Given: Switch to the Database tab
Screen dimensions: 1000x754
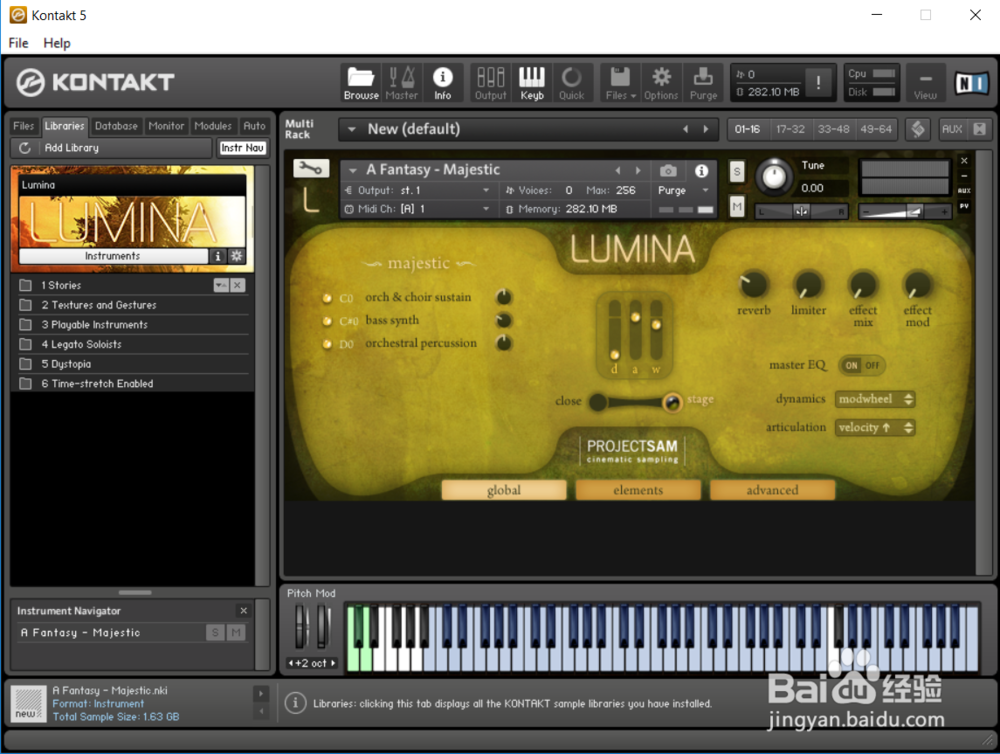Looking at the screenshot, I should (116, 126).
